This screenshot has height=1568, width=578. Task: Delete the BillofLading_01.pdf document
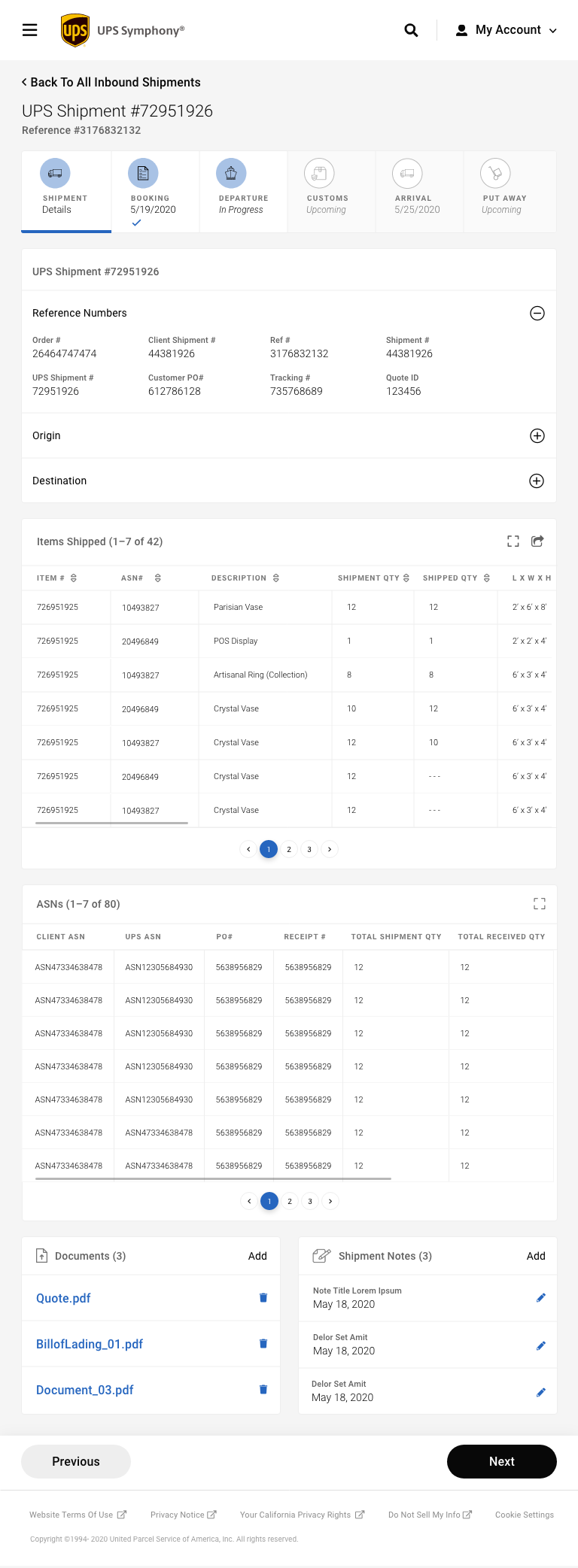tap(263, 1344)
